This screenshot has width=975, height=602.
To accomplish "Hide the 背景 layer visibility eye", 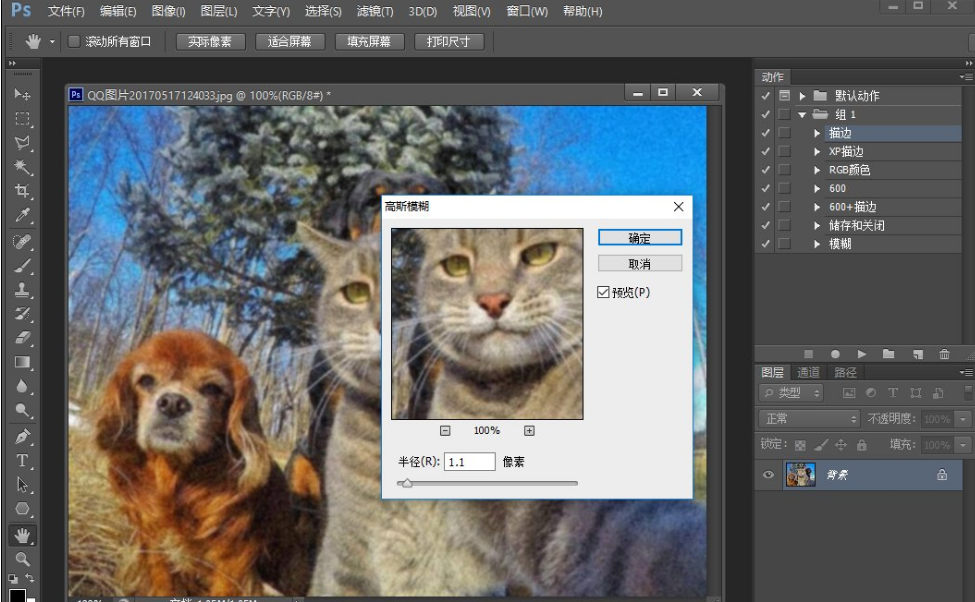I will point(769,475).
